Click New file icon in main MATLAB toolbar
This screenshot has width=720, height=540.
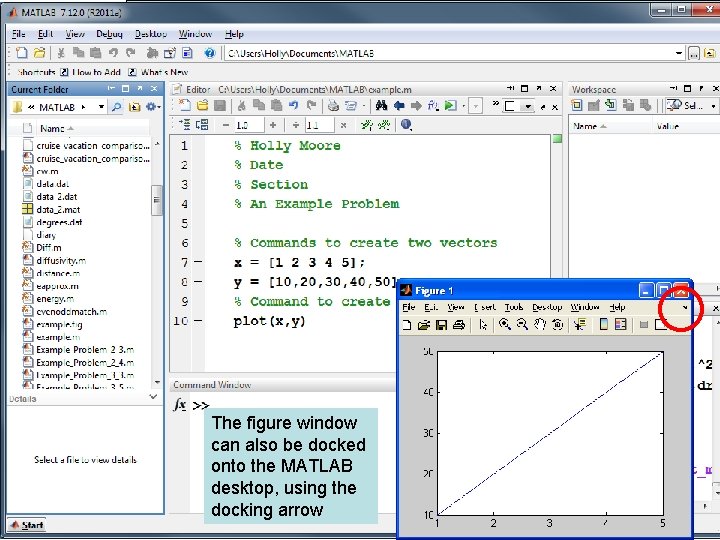[21, 53]
